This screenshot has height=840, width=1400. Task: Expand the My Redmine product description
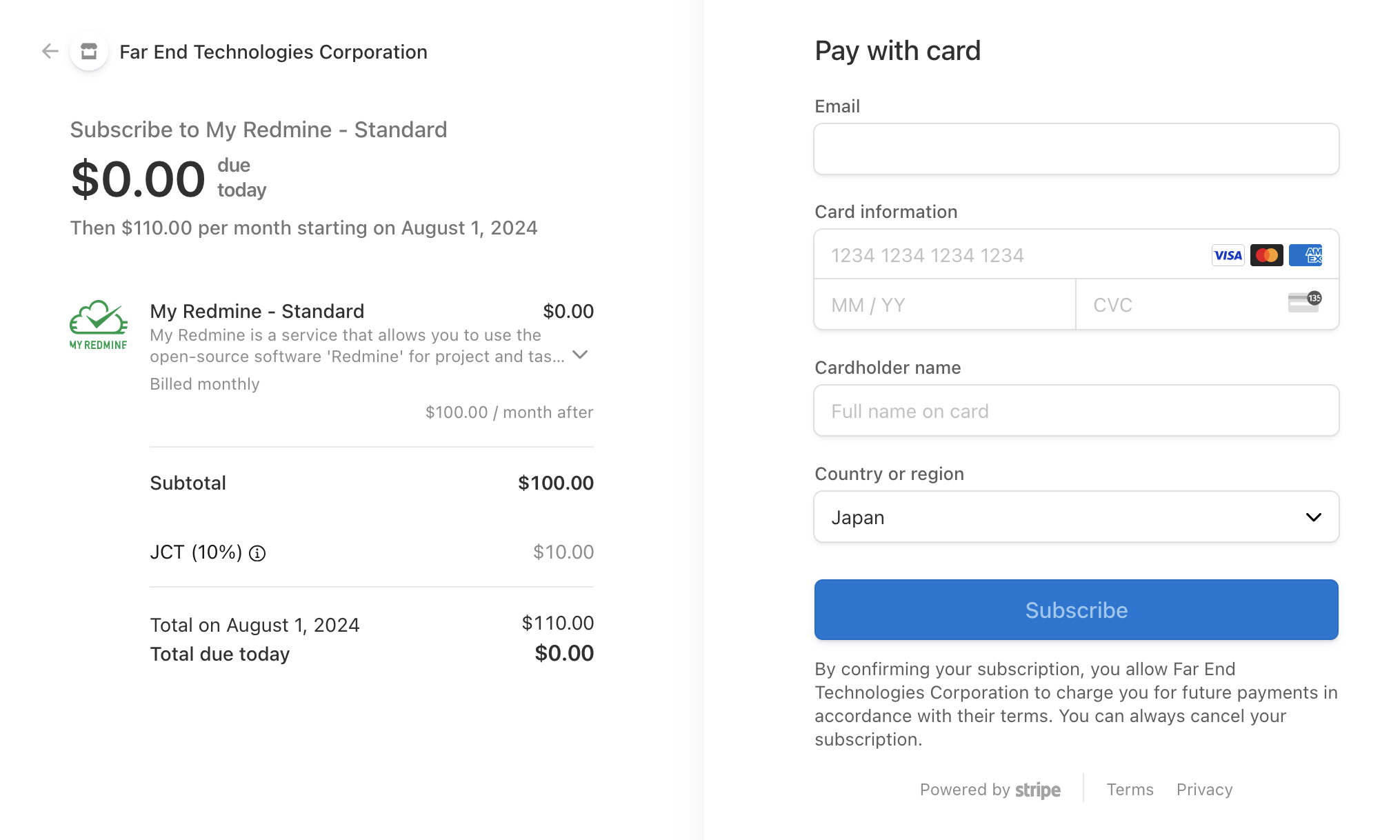tap(581, 355)
